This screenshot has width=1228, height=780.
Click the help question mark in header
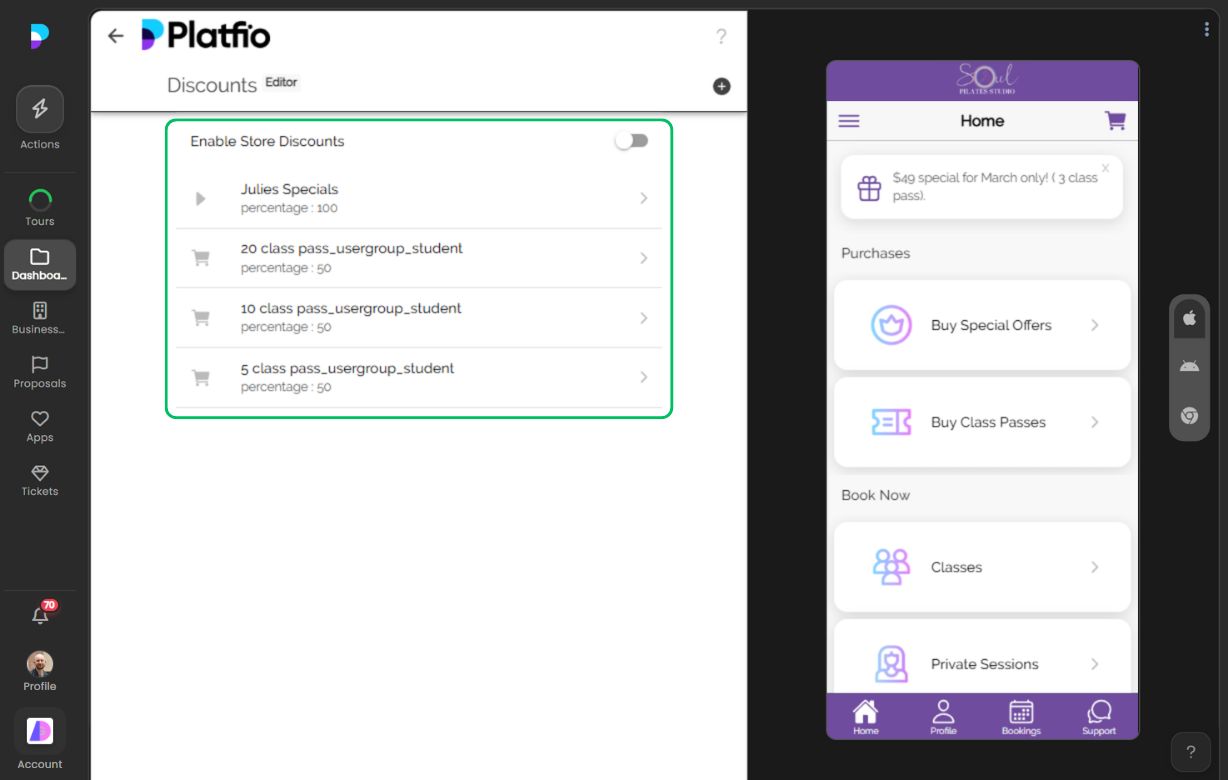click(721, 37)
